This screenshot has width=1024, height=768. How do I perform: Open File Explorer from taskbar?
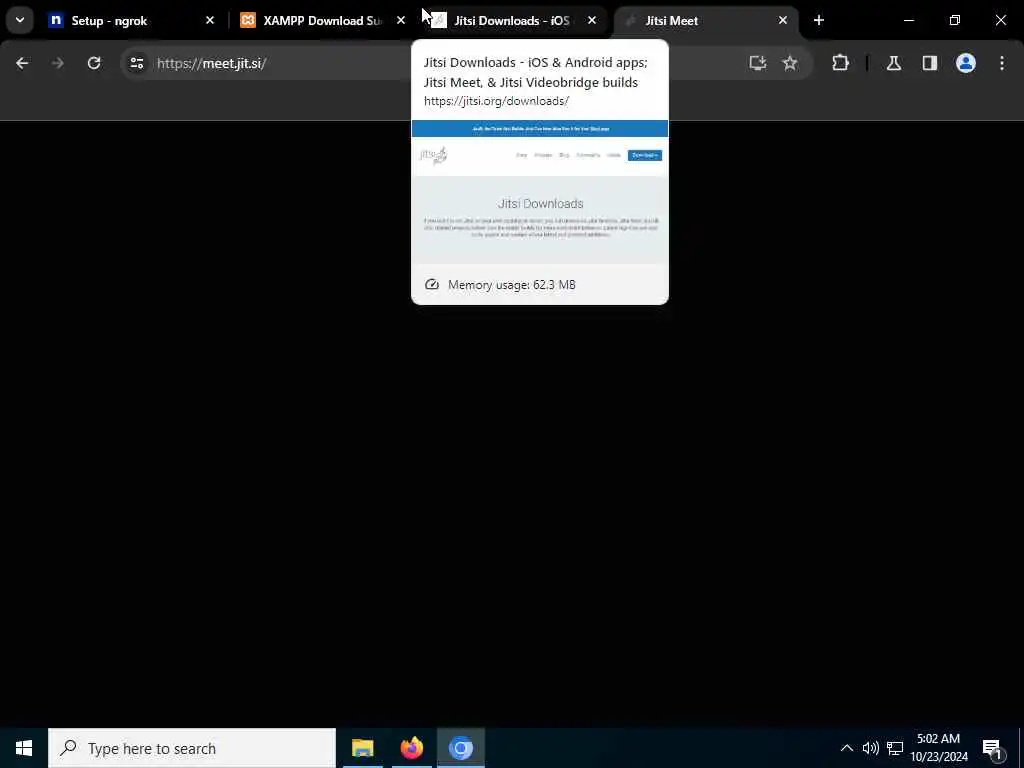coord(362,748)
